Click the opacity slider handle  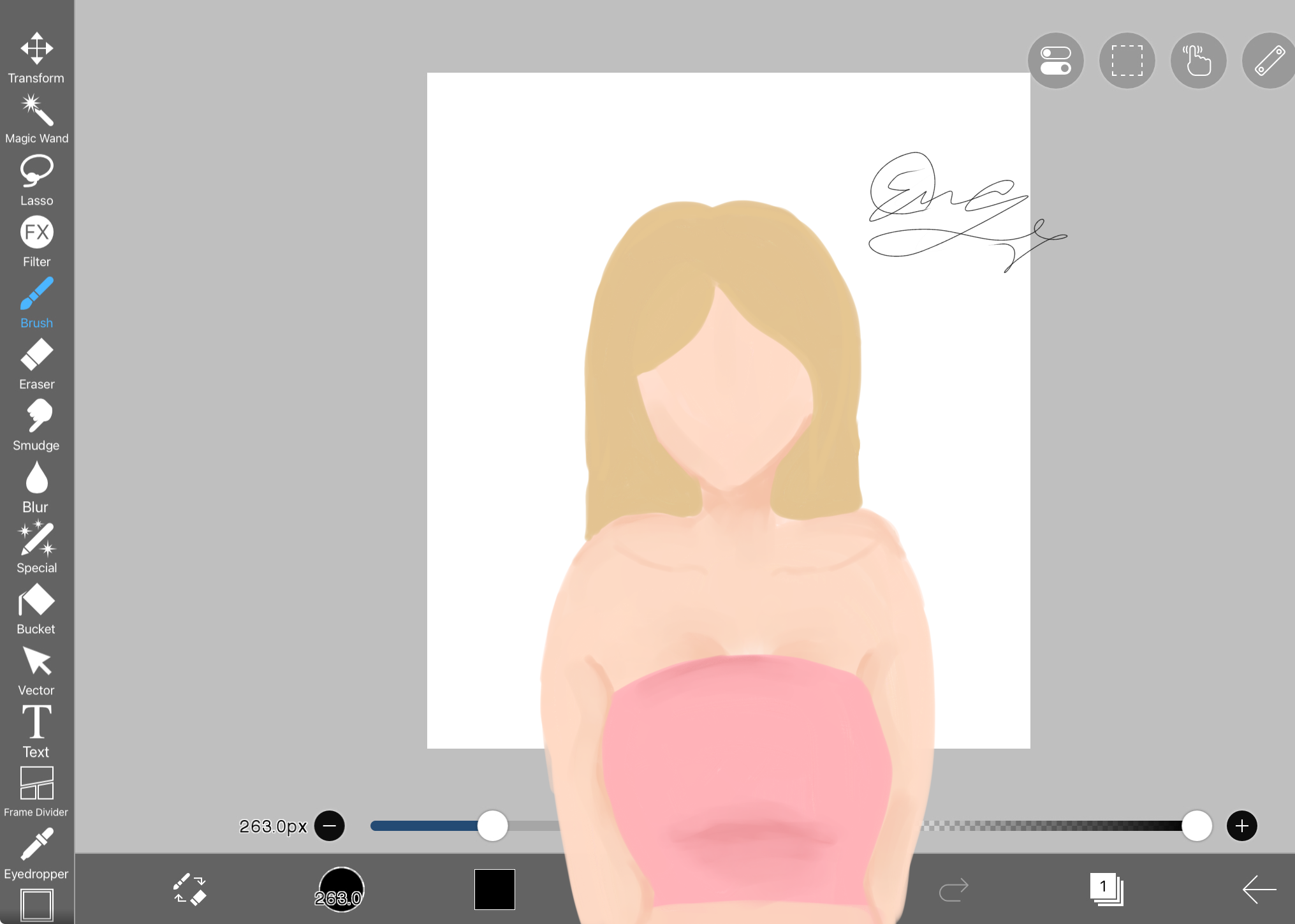coord(1197,826)
